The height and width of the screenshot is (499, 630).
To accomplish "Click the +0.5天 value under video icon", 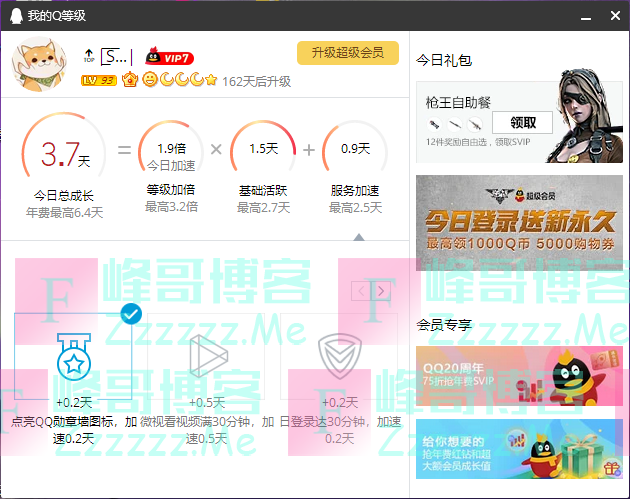I will point(207,403).
